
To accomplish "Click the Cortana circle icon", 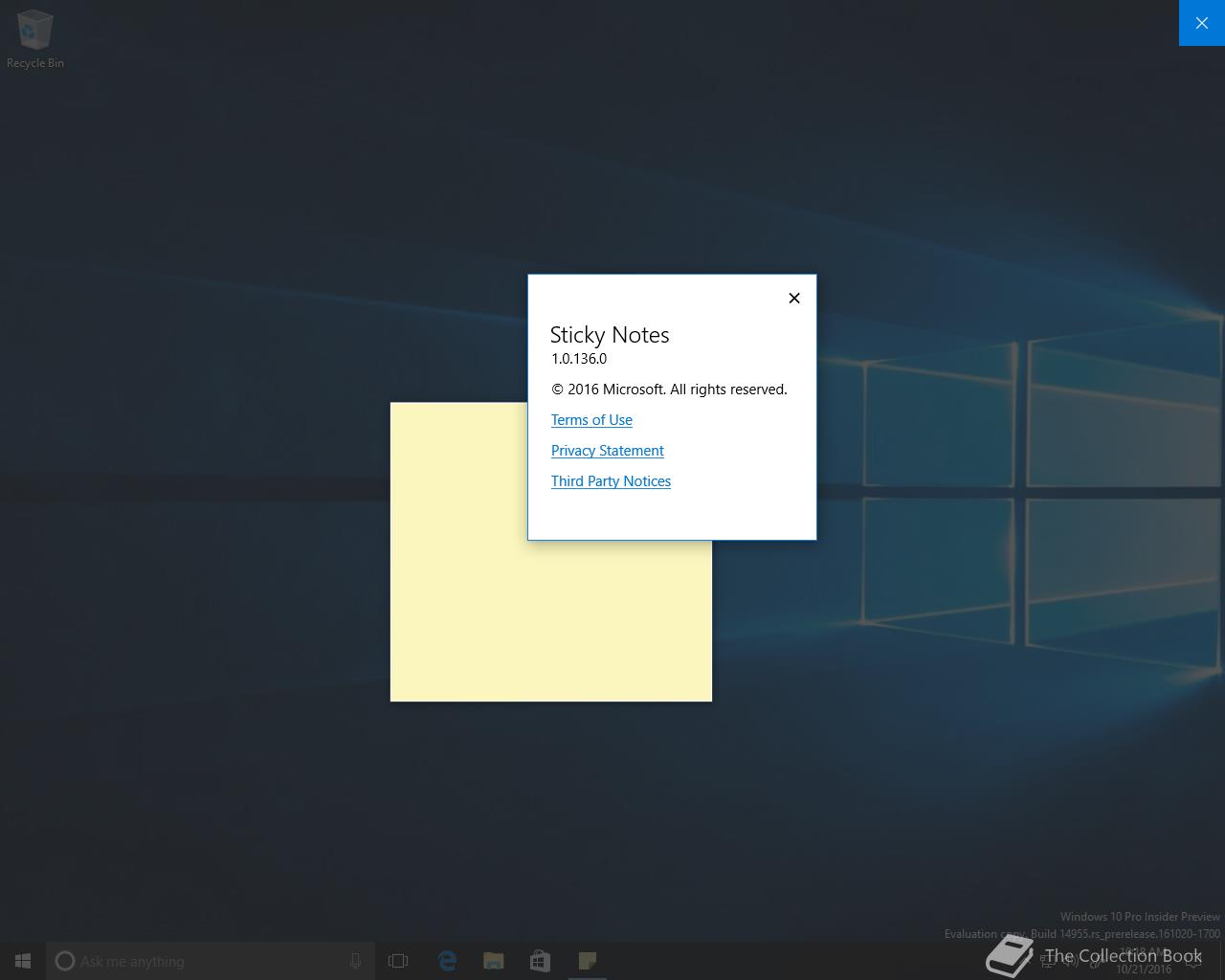I will (x=65, y=961).
